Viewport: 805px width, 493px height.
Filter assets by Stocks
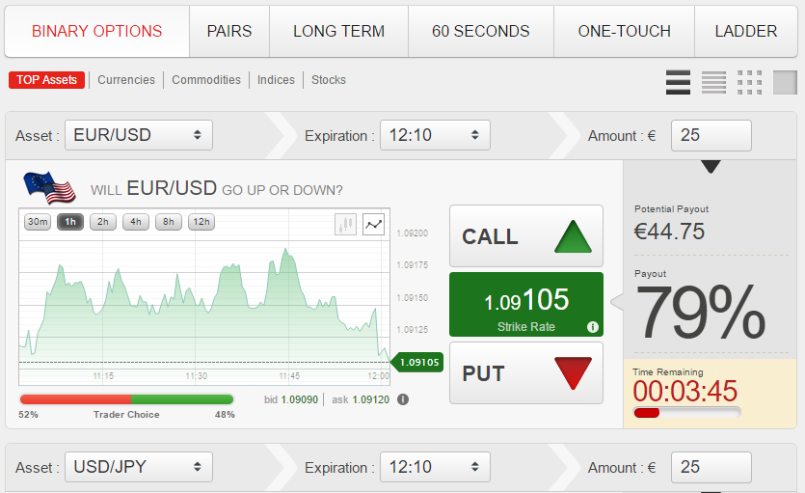[x=329, y=80]
